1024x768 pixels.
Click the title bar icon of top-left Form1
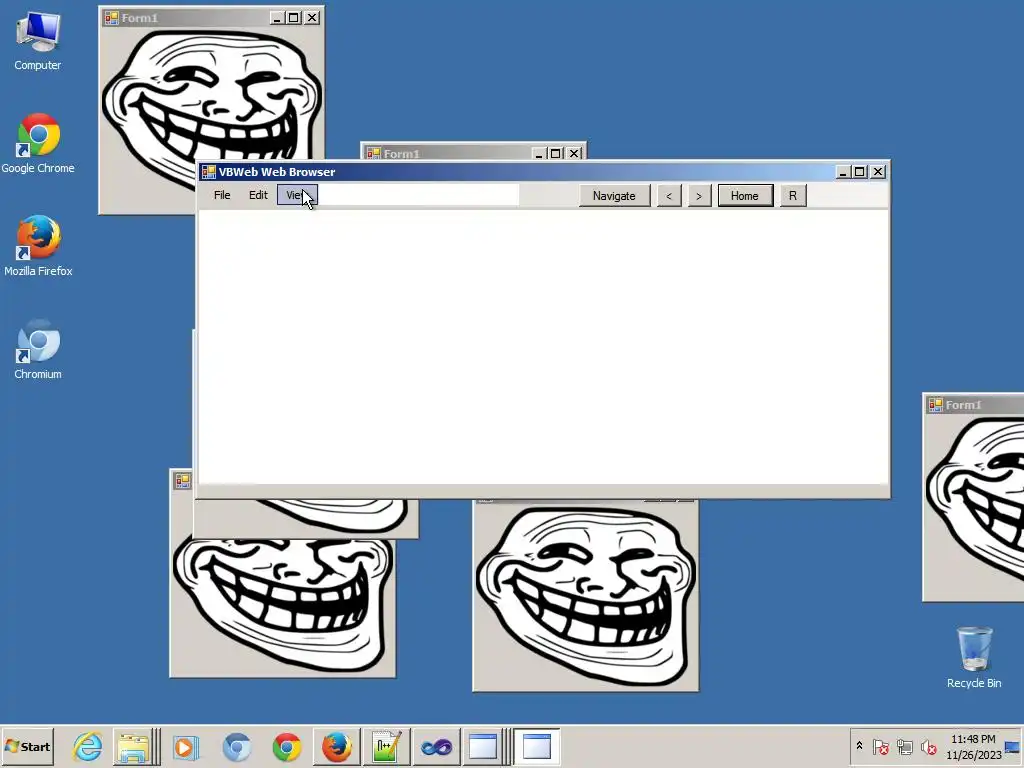(112, 18)
